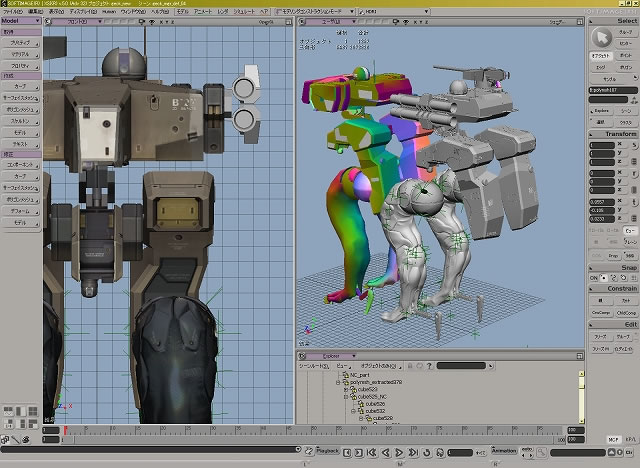Viewport: 640px width, 468px height.
Task: Open the Animation menu at the bottom bar
Action: pyautogui.click(x=505, y=451)
